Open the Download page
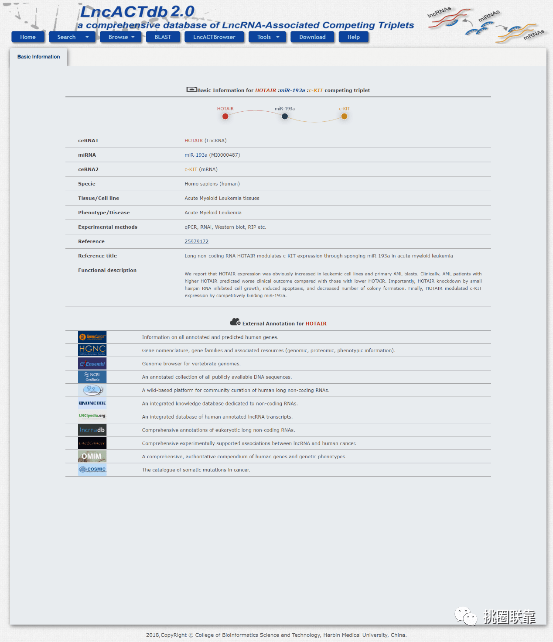Viewport: 553px width, 642px height. (x=312, y=37)
